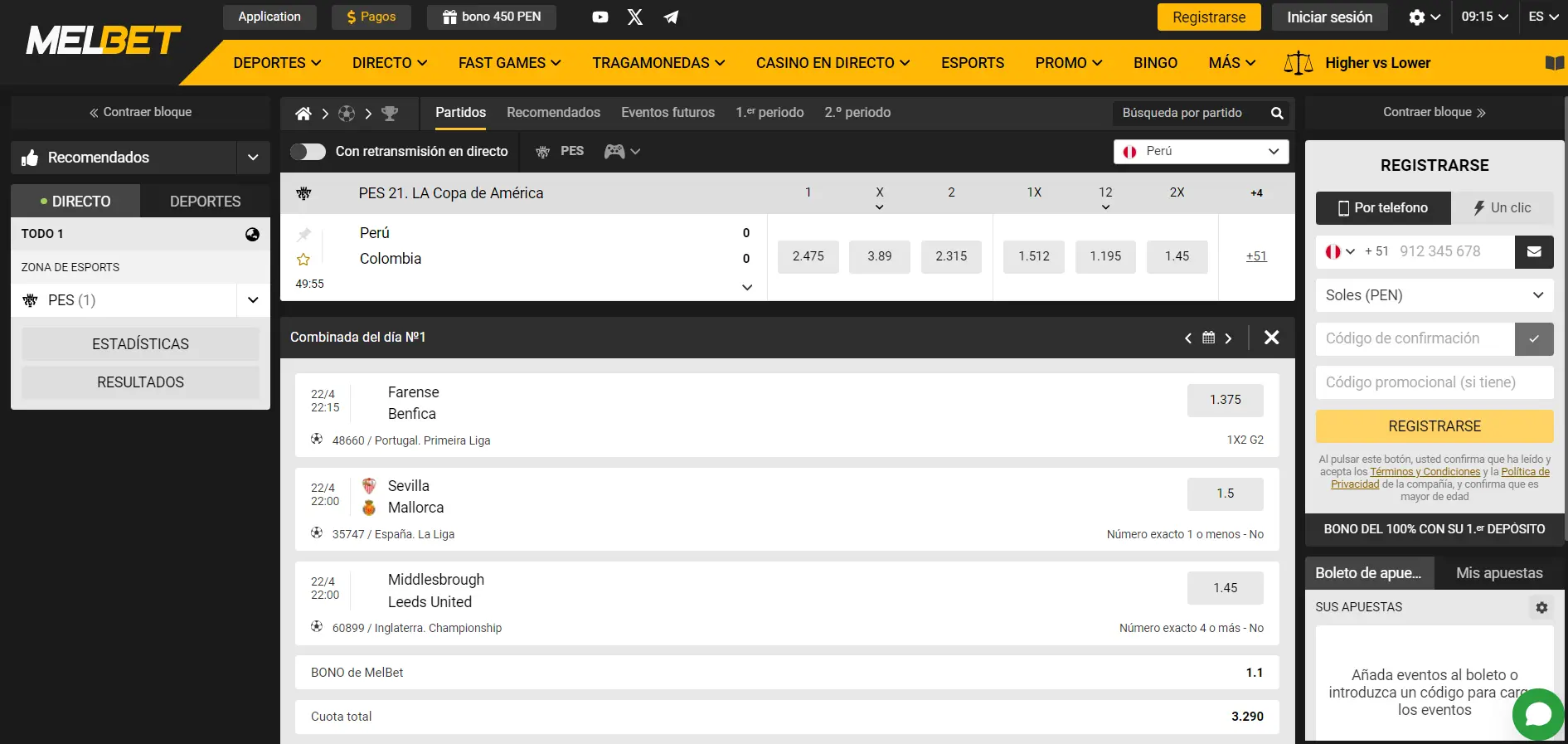Add Perú vs Colombia to favorites star

pyautogui.click(x=303, y=260)
